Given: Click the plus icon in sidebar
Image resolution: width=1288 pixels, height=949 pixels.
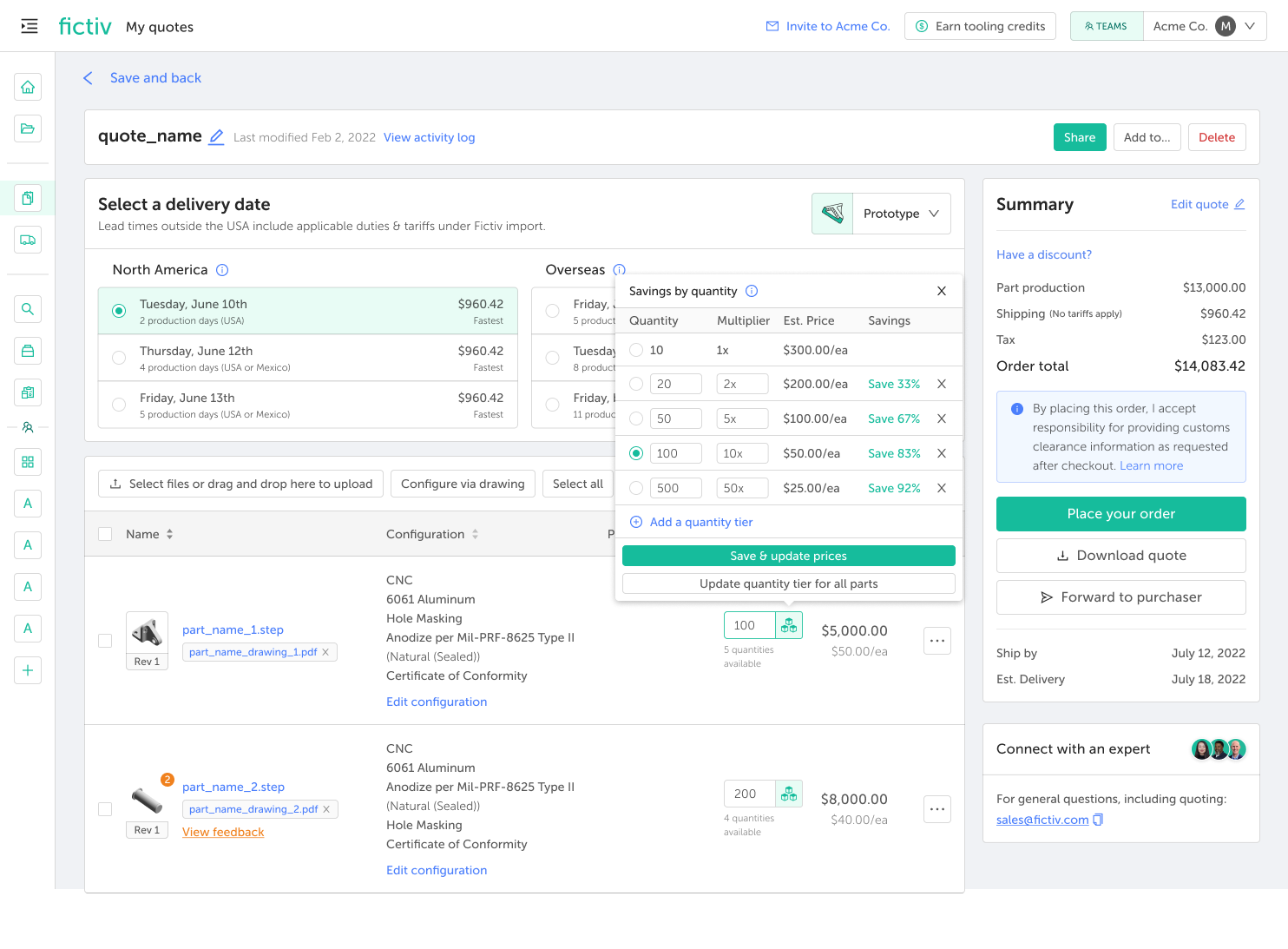Looking at the screenshot, I should click(28, 670).
